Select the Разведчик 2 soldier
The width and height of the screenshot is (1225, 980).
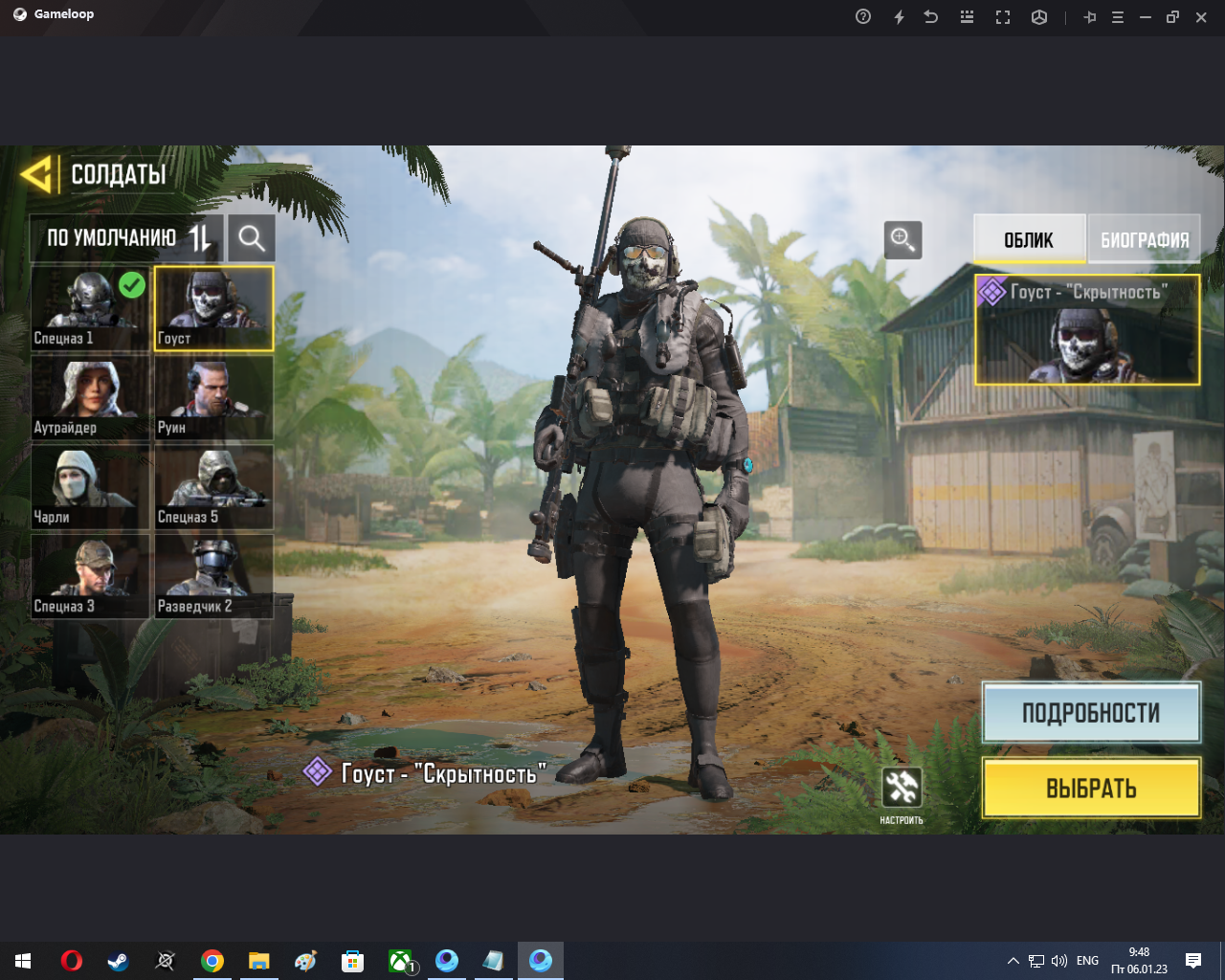click(214, 576)
